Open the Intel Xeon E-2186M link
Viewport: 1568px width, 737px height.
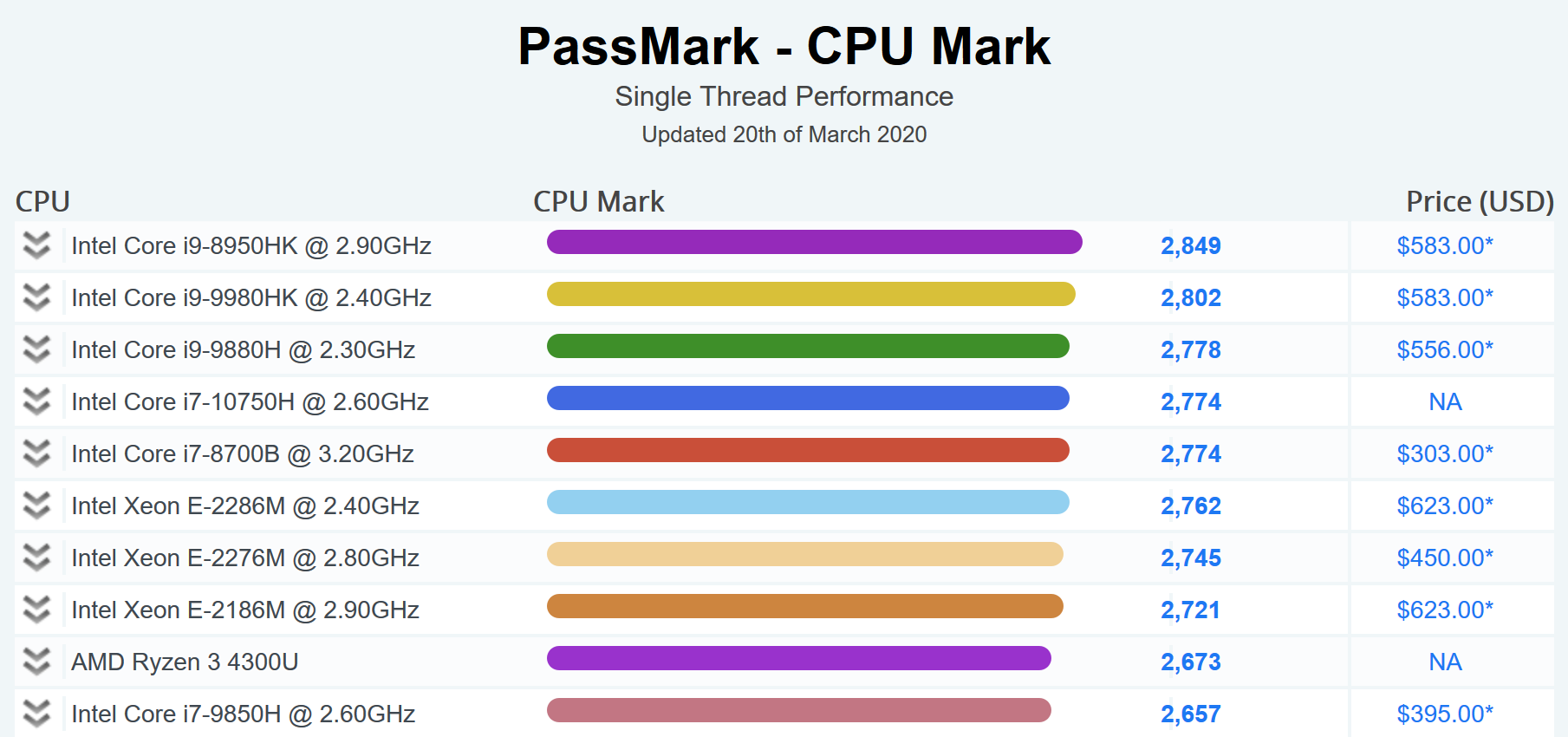click(245, 610)
